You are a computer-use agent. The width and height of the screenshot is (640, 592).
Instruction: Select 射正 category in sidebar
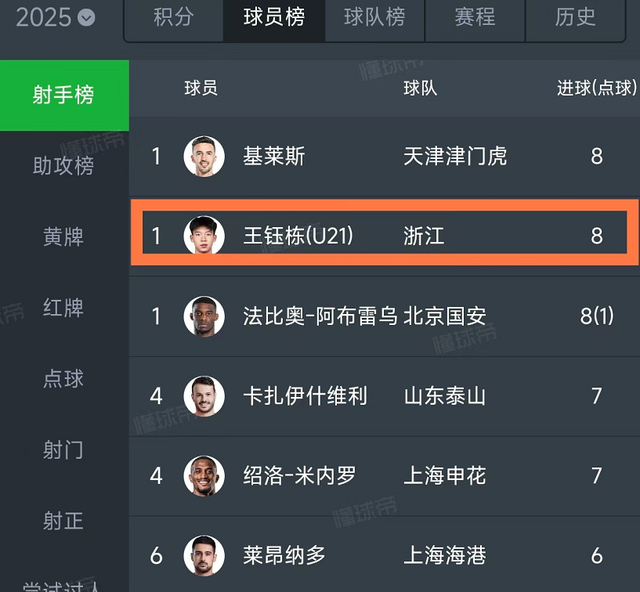(64, 521)
